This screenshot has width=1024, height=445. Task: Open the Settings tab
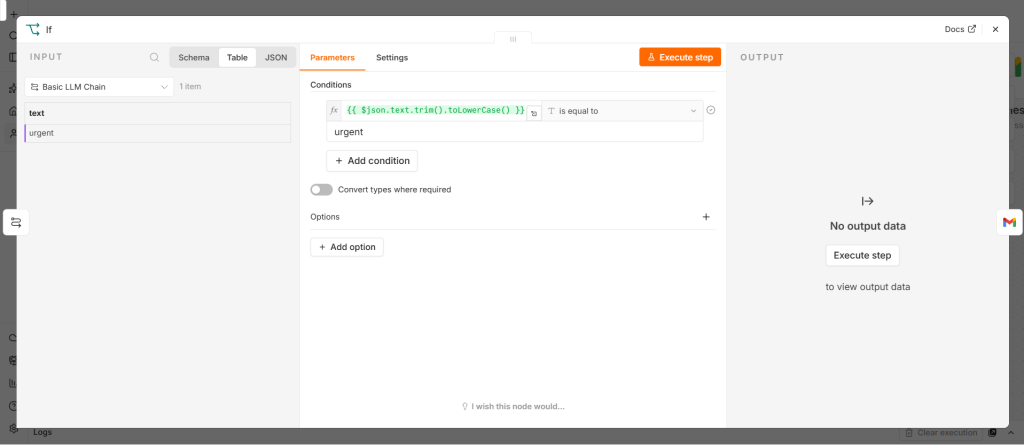392,58
